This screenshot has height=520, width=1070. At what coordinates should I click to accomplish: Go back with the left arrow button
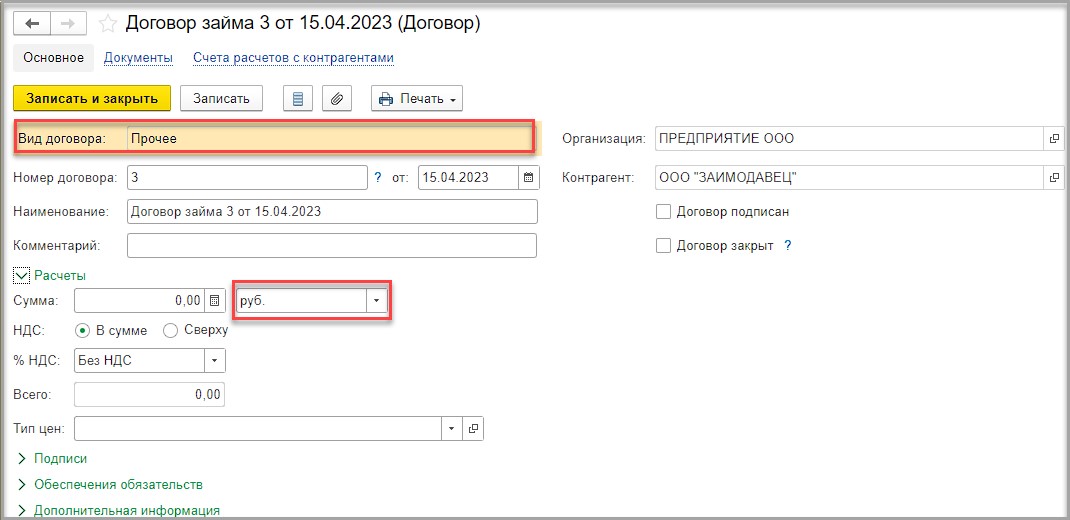pyautogui.click(x=31, y=23)
